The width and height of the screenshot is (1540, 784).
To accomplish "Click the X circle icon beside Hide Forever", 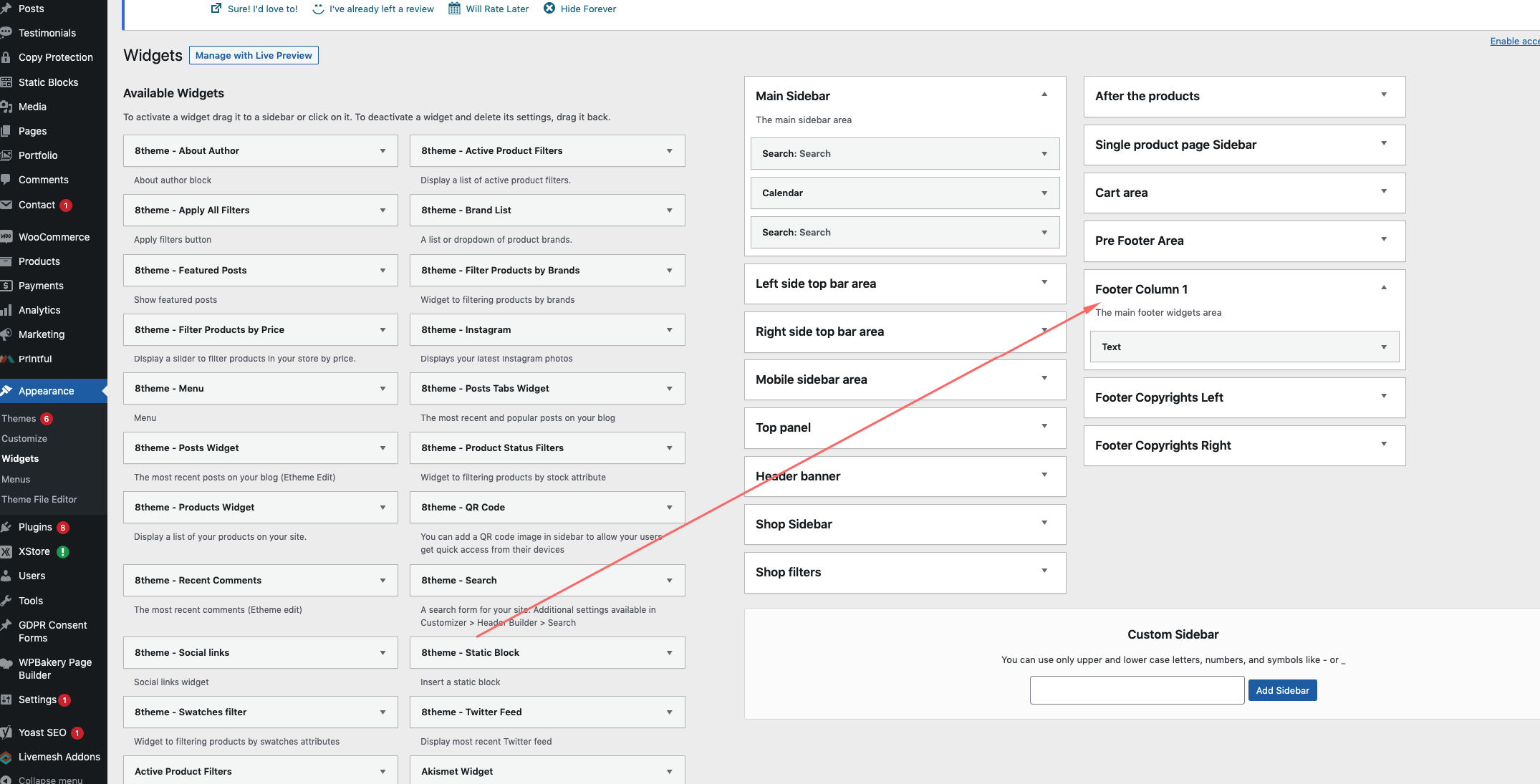I will [x=549, y=9].
